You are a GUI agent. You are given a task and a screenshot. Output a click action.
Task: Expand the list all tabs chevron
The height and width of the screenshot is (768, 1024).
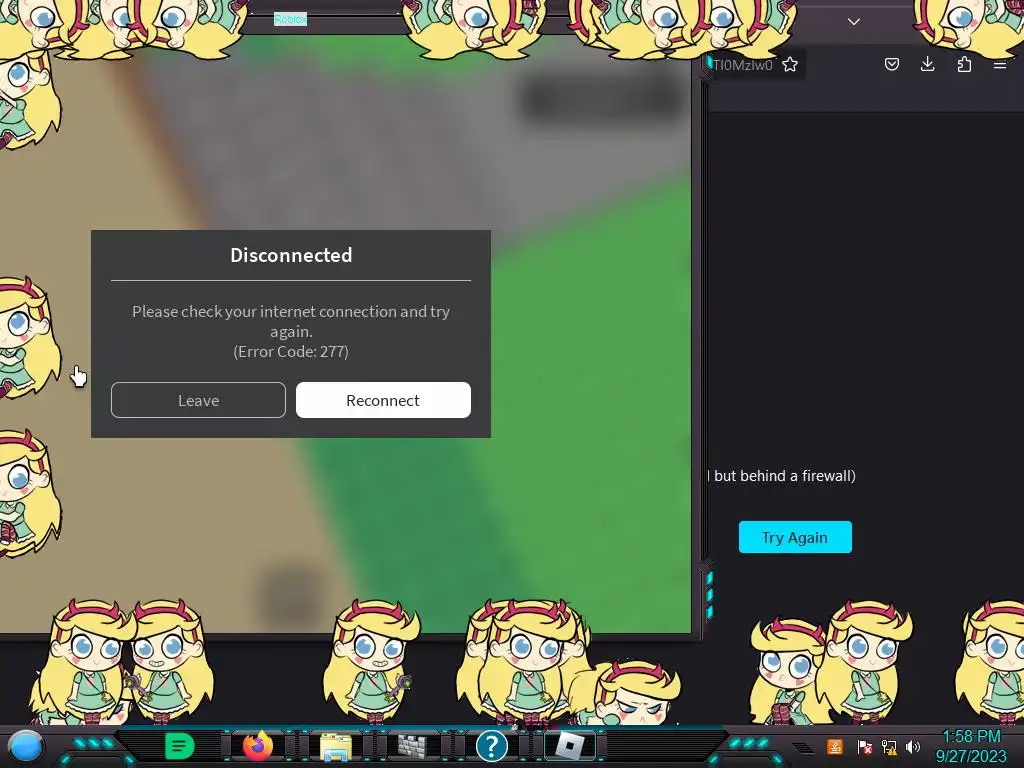click(x=854, y=22)
